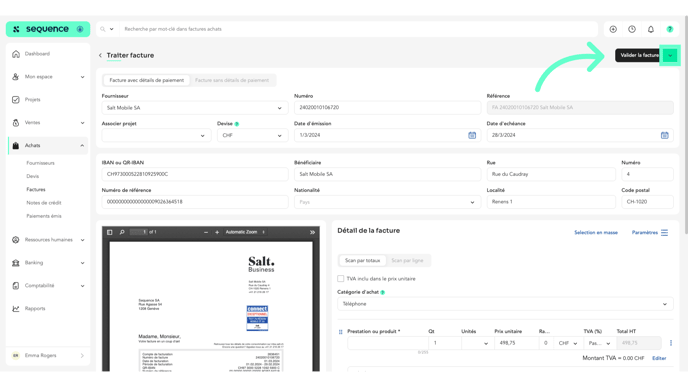Open the Associer projet dropdown
This screenshot has height=387, width=688.
pos(156,136)
